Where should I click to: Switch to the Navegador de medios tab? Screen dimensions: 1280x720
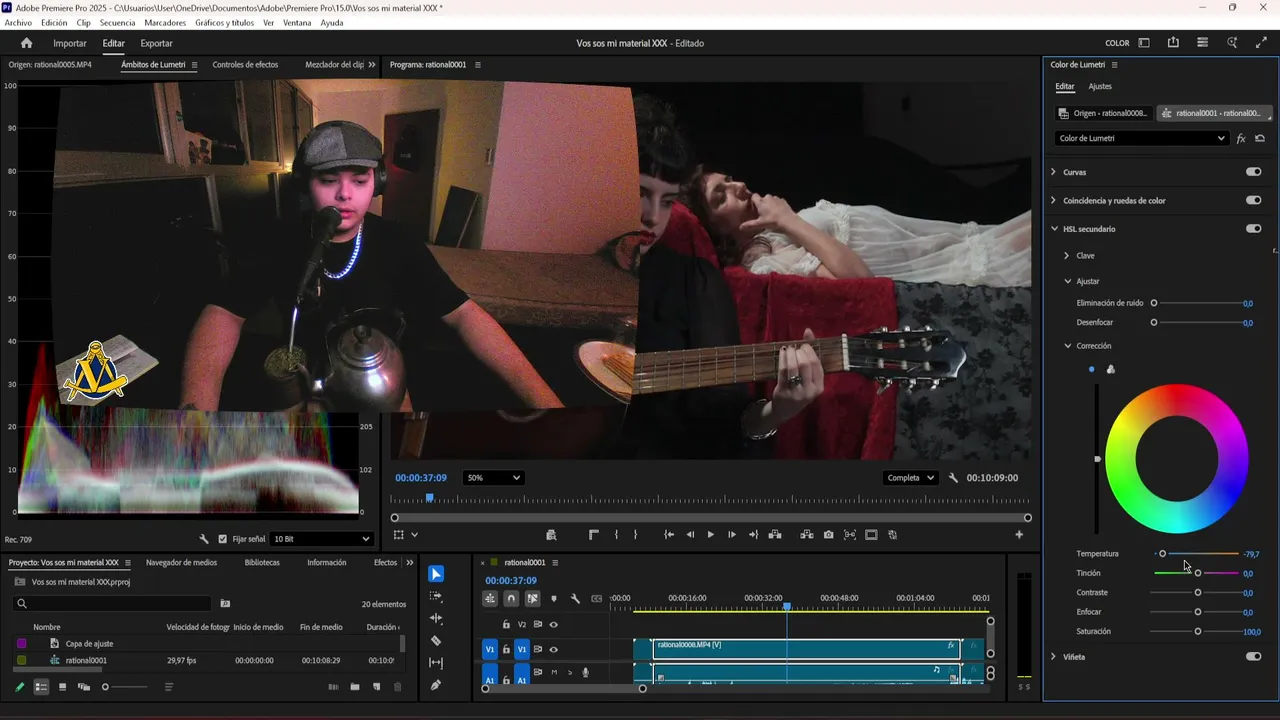click(181, 563)
